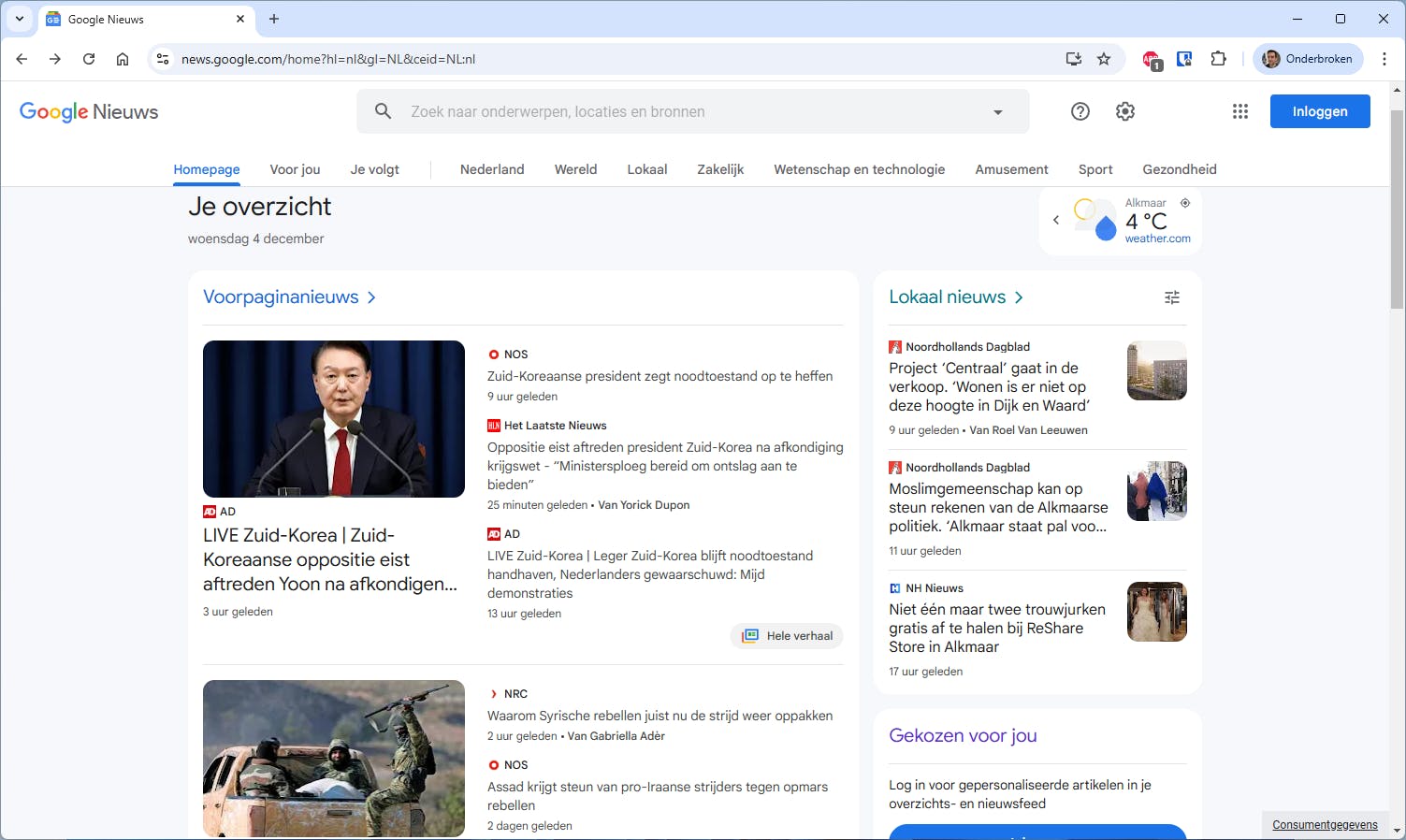The image size is (1406, 840).
Task: Expand Voorpaginanieuws via its chevron
Action: [x=371, y=297]
